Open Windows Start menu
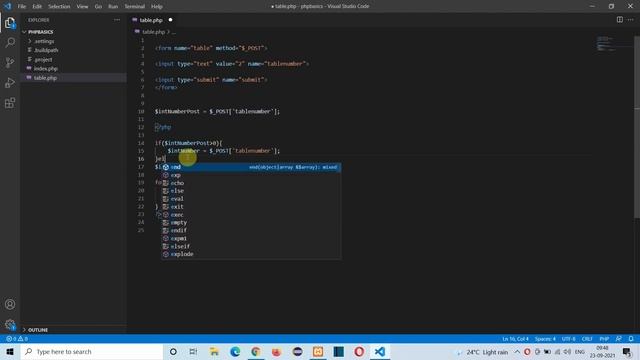Image resolution: width=640 pixels, height=360 pixels. (10, 351)
